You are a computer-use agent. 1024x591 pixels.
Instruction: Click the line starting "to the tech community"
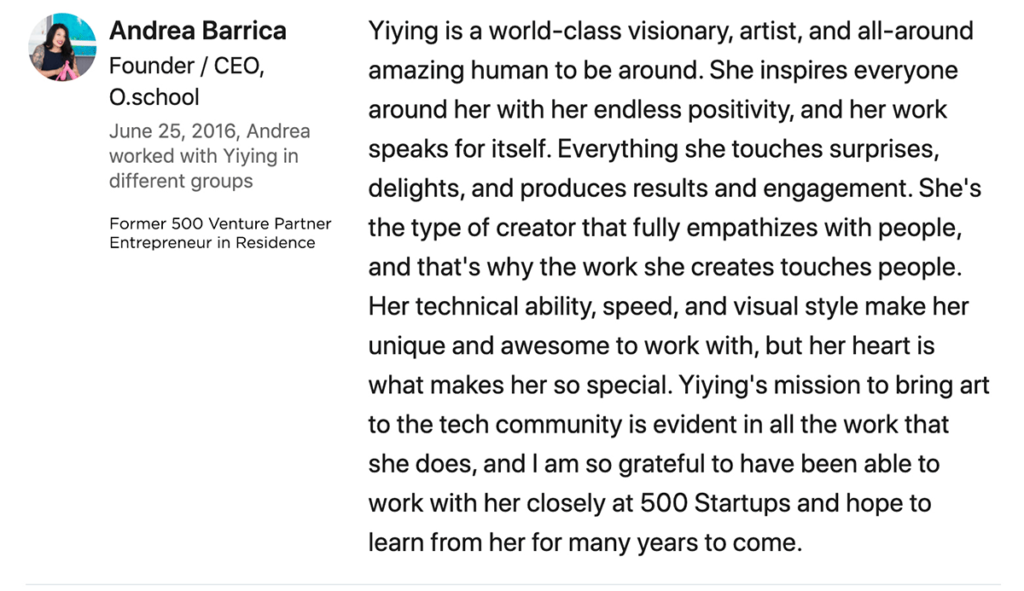[x=658, y=424]
